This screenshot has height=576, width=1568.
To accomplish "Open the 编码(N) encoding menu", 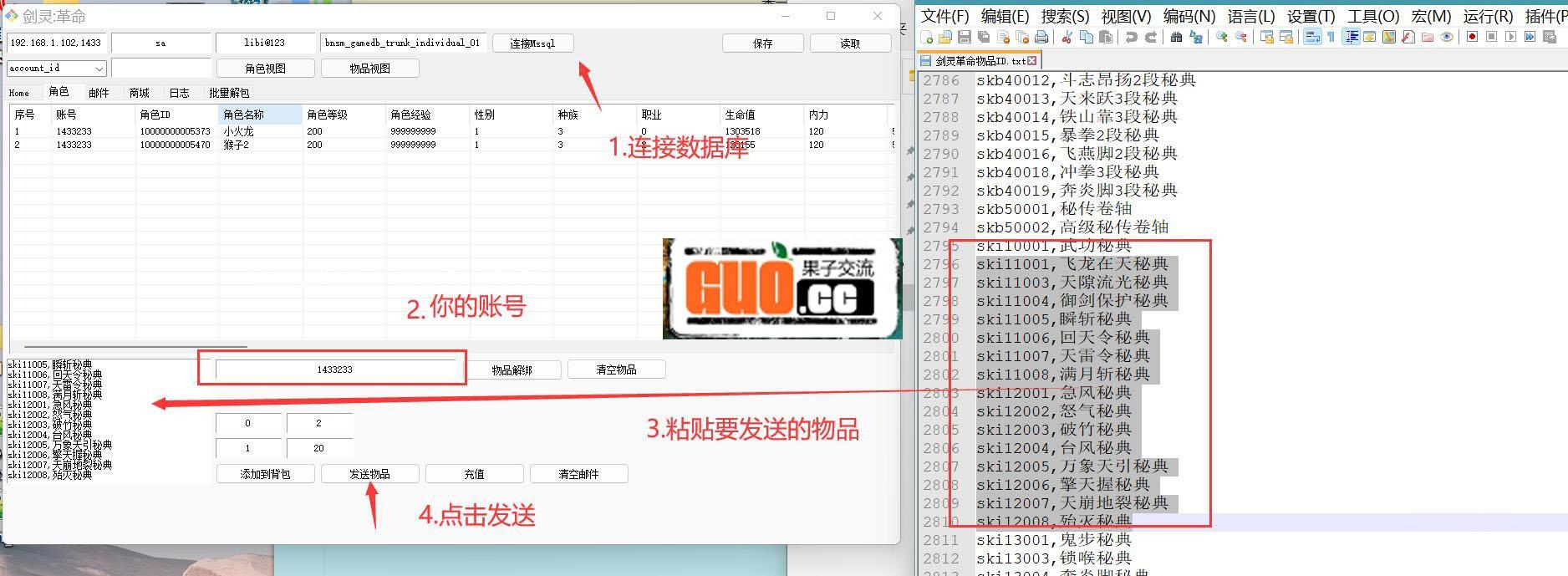I will pos(1189,17).
